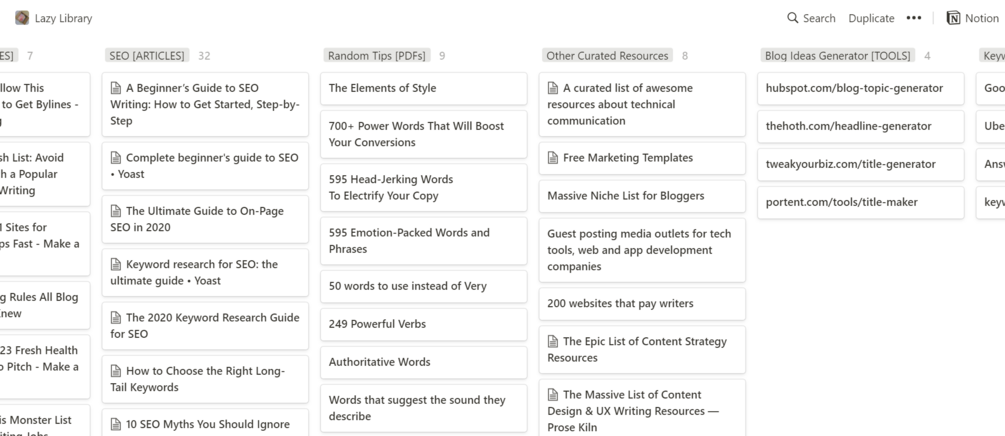Image resolution: width=1005 pixels, height=436 pixels.
Task: Open The Elements of Style card
Action: tap(383, 88)
